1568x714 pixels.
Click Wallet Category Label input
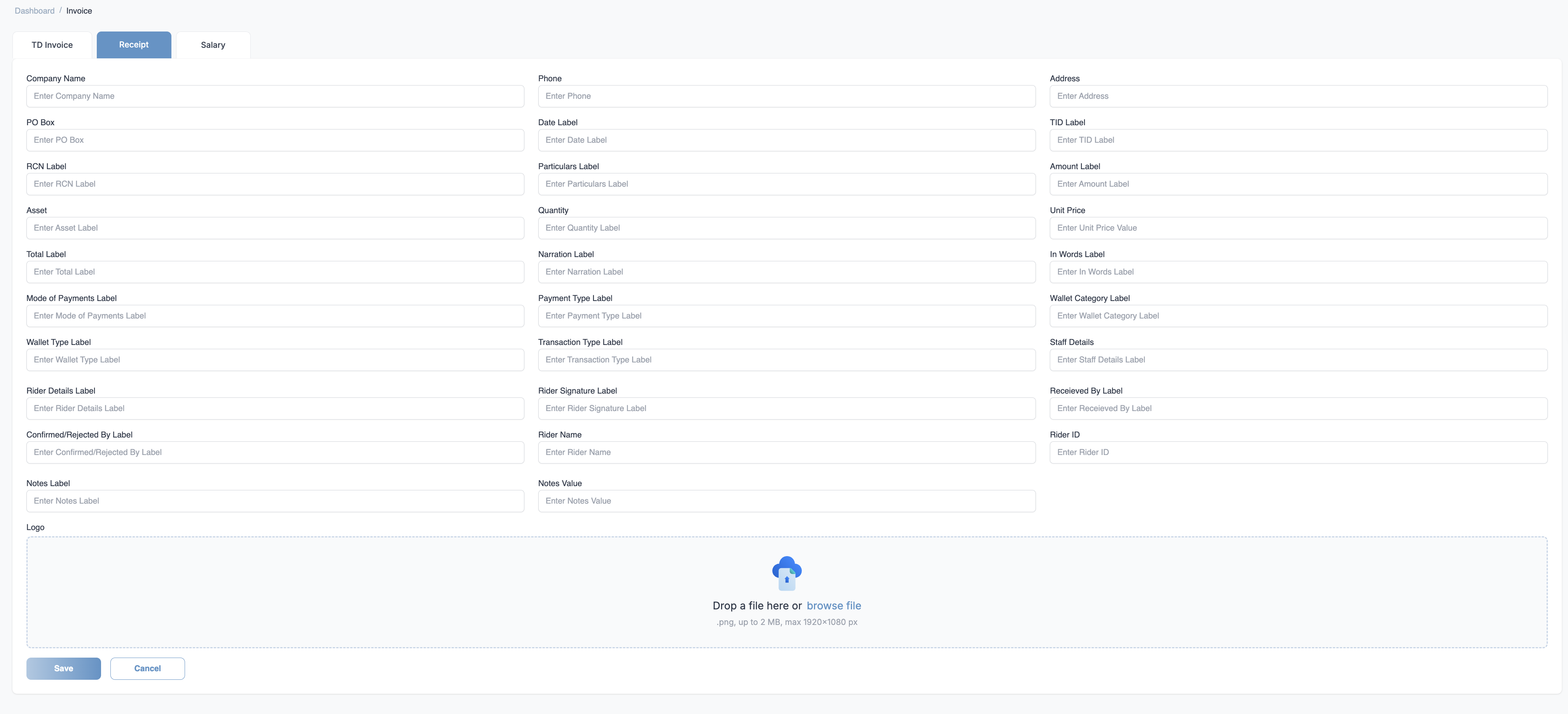click(1298, 315)
